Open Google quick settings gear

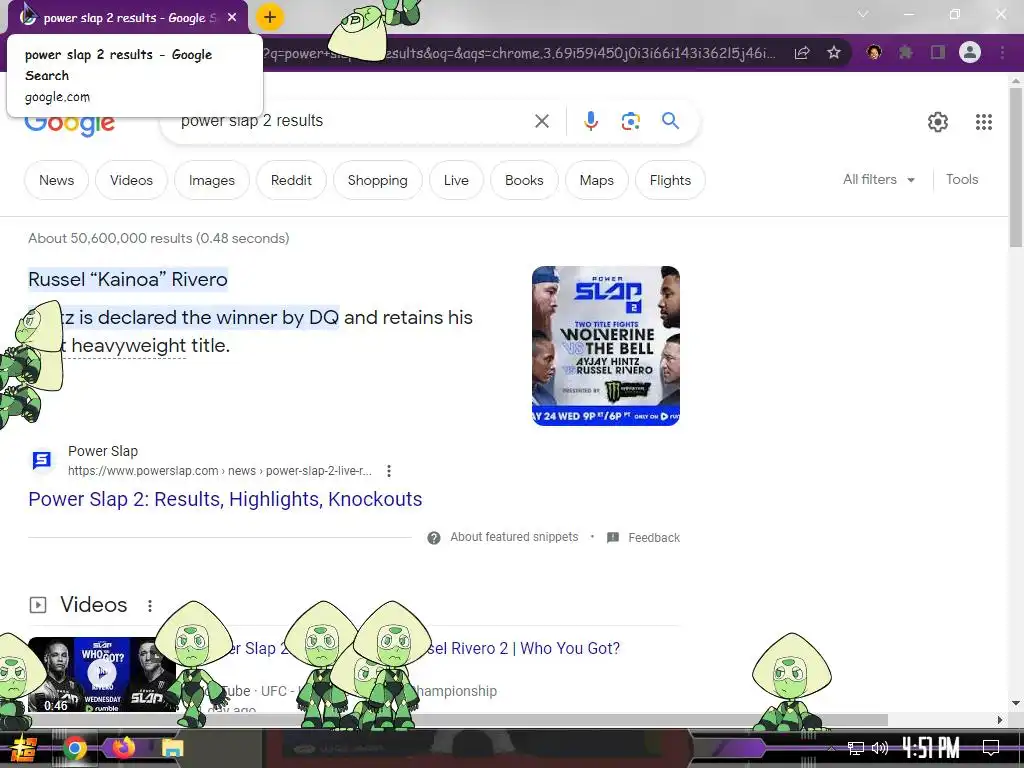[x=938, y=121]
